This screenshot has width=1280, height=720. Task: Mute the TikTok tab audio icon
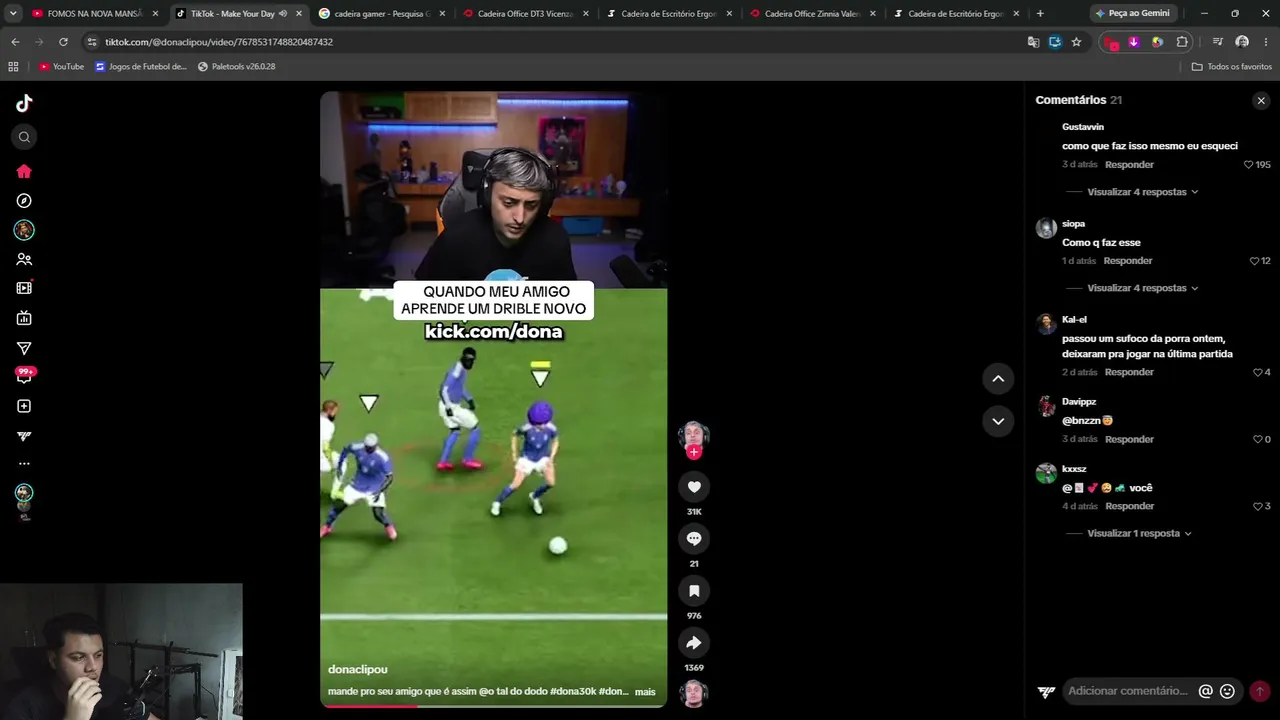[x=283, y=14]
